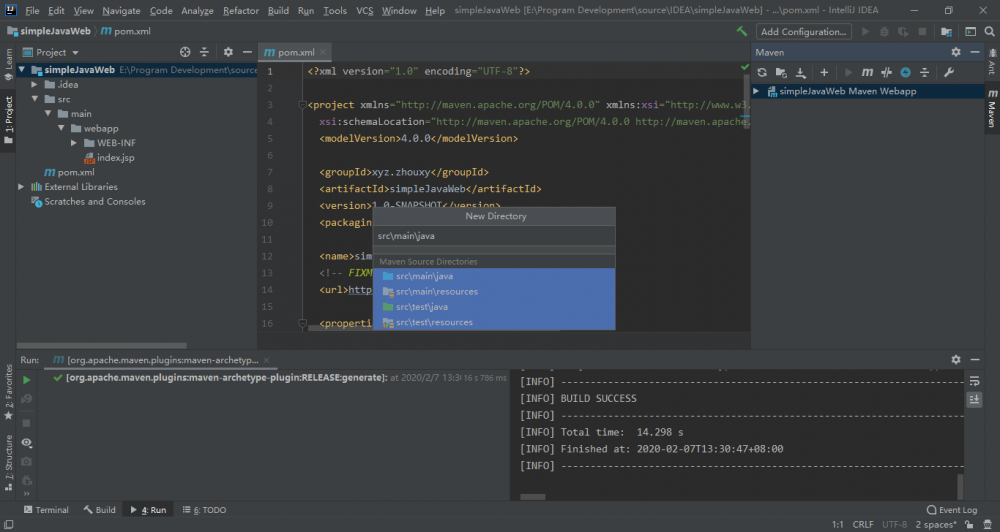The width and height of the screenshot is (1000, 532).
Task: Toggle Maven Offline Mode icon
Action: [x=906, y=72]
